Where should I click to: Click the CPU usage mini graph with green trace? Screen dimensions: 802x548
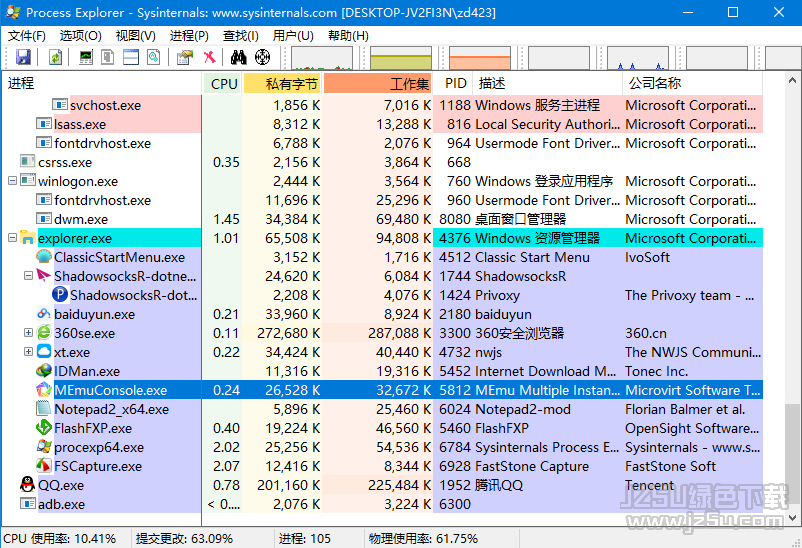click(322, 58)
